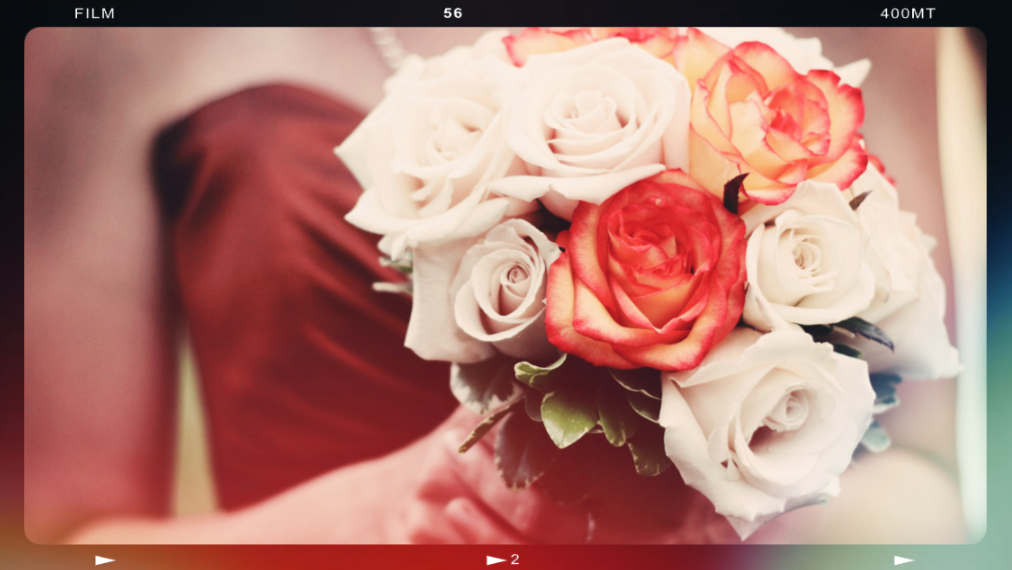Click the red dress bodice
The height and width of the screenshot is (570, 1012).
click(x=290, y=280)
